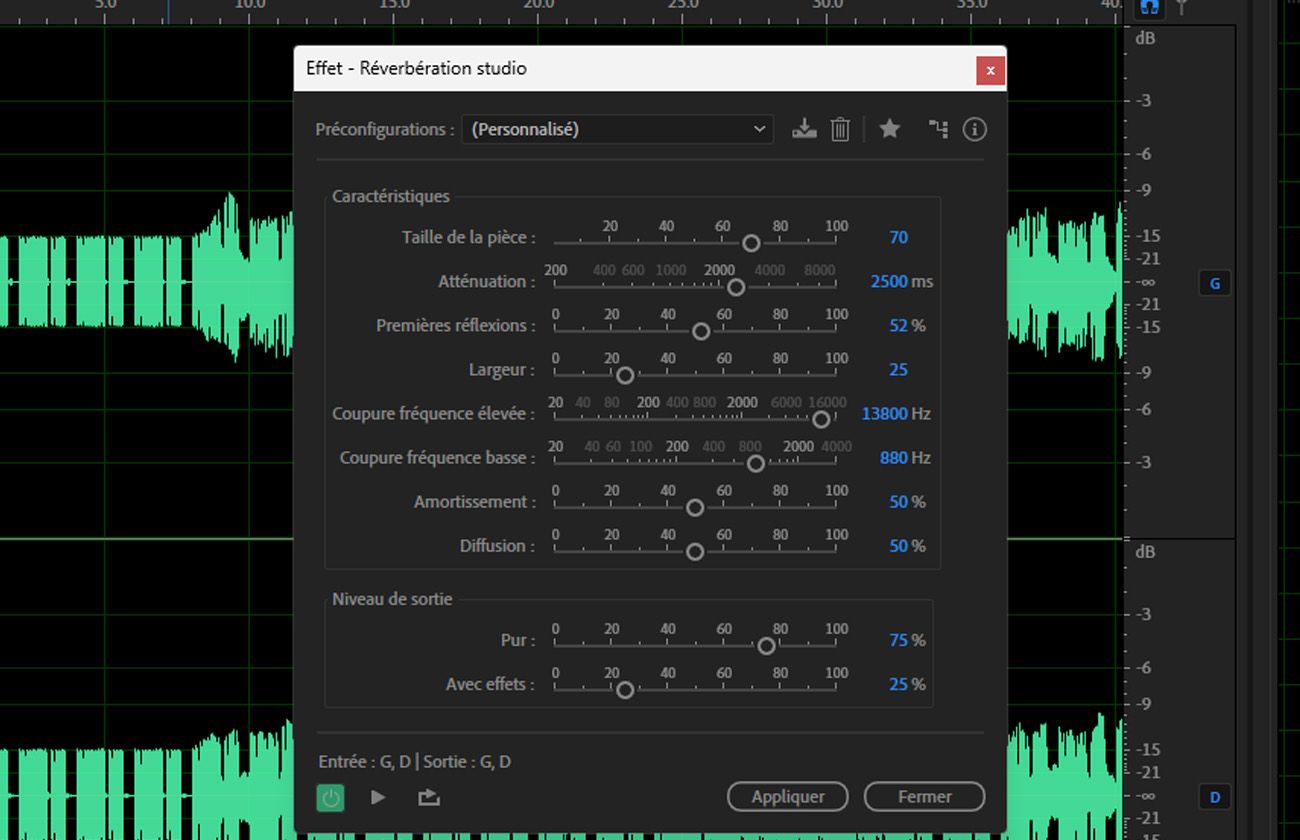Close the dialog using Fermer
Image resolution: width=1300 pixels, height=840 pixels.
tap(924, 796)
